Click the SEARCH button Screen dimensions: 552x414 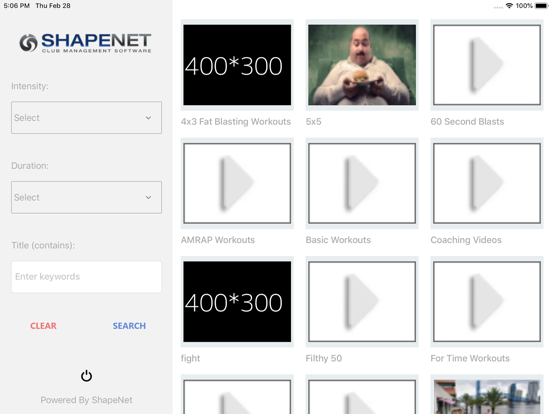(129, 326)
